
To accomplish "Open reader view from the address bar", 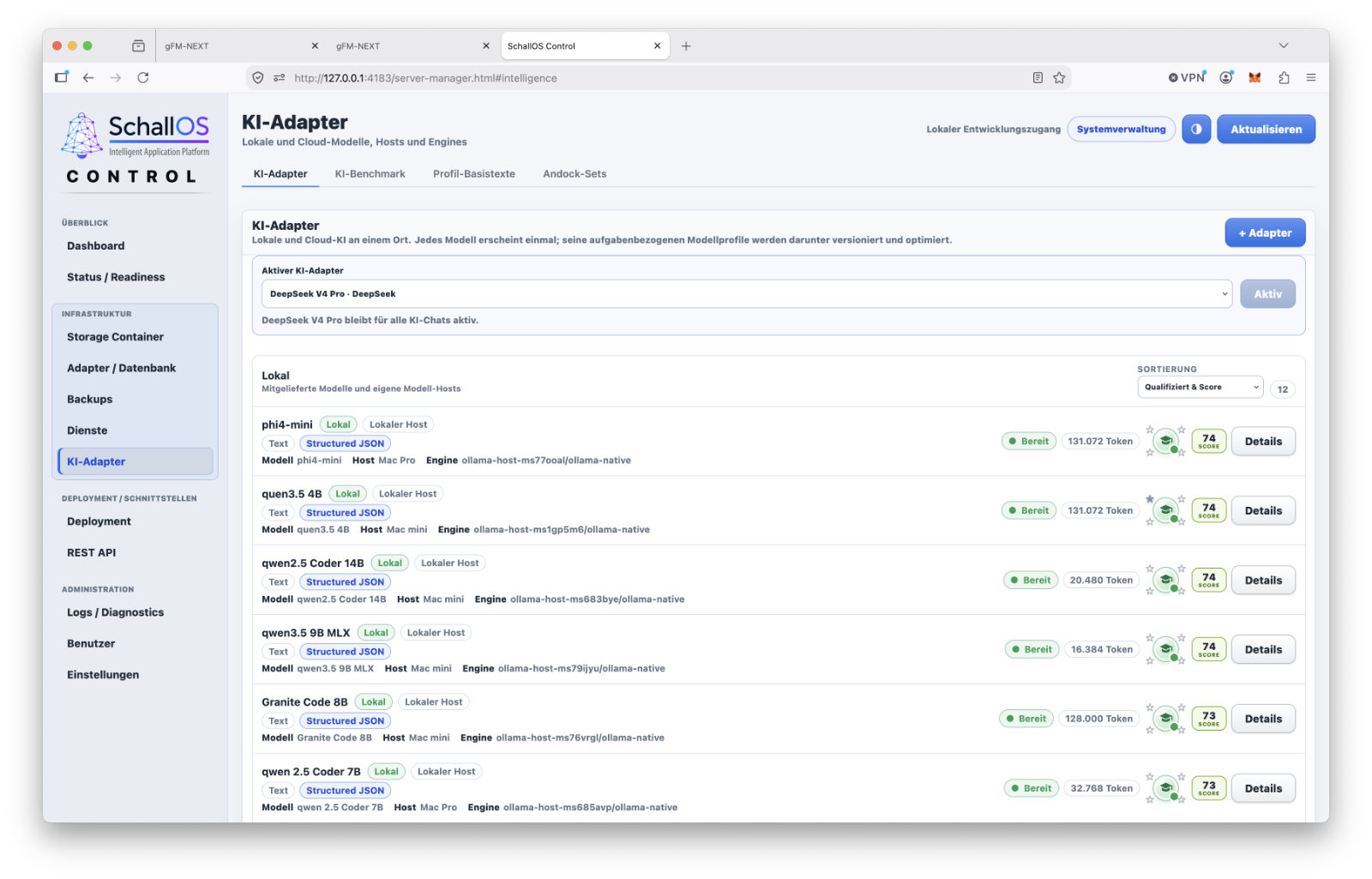I will (1038, 78).
